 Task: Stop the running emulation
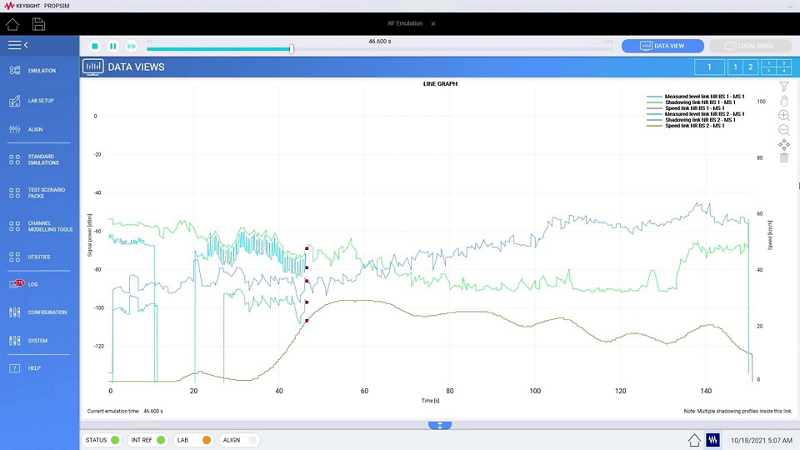click(94, 46)
